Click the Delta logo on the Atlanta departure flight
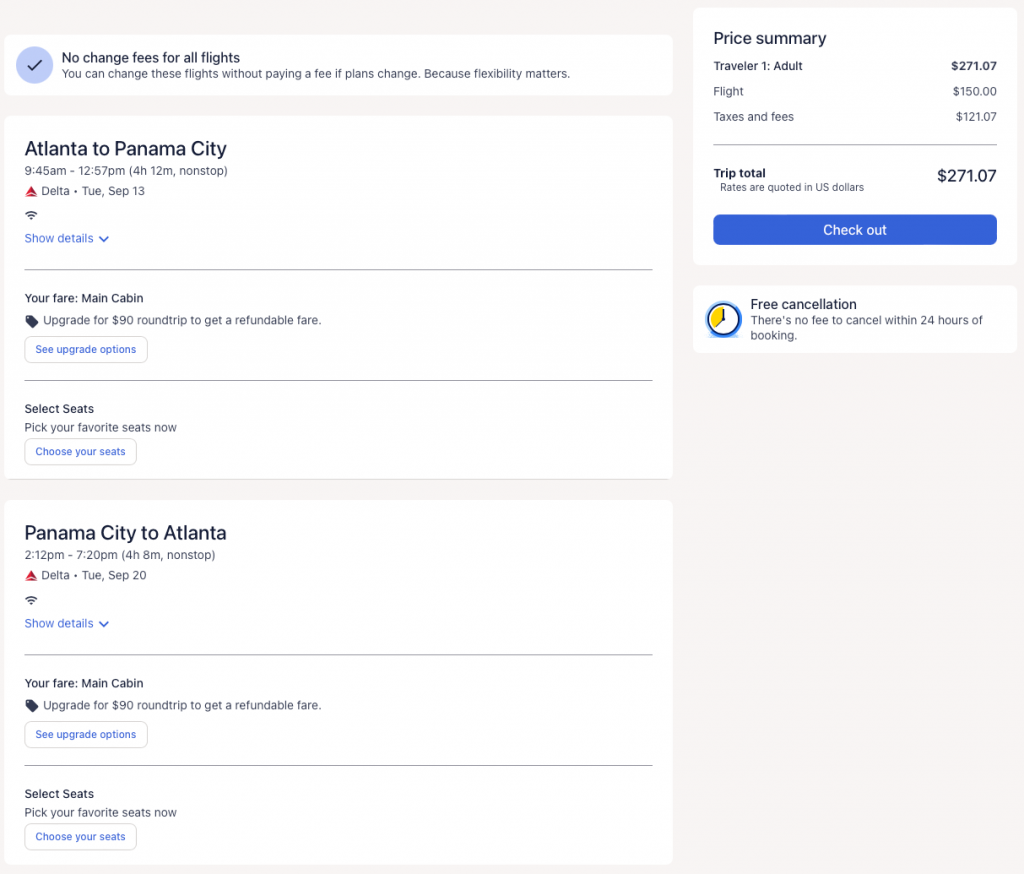This screenshot has height=874, width=1024. [31, 191]
